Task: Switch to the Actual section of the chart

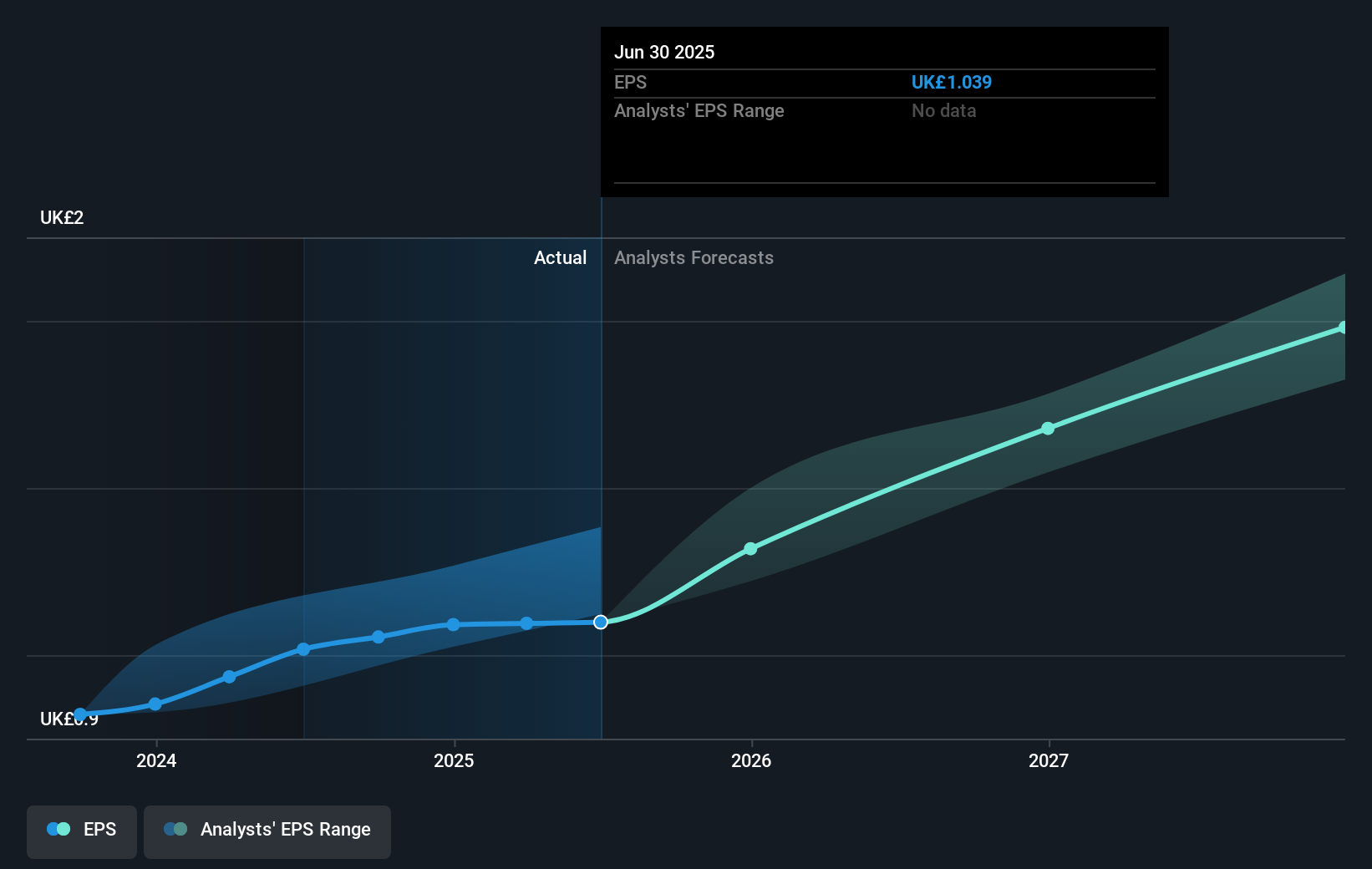Action: 560,257
